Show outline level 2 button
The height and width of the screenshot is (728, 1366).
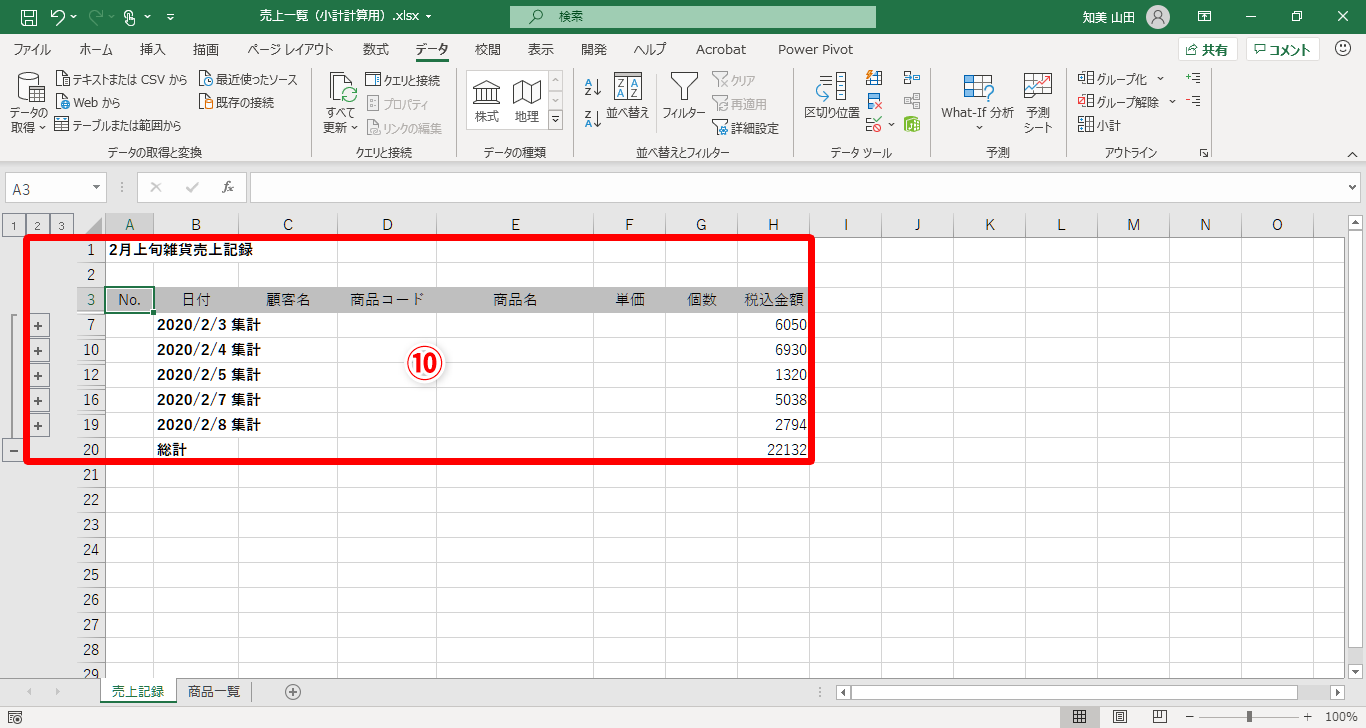[38, 225]
